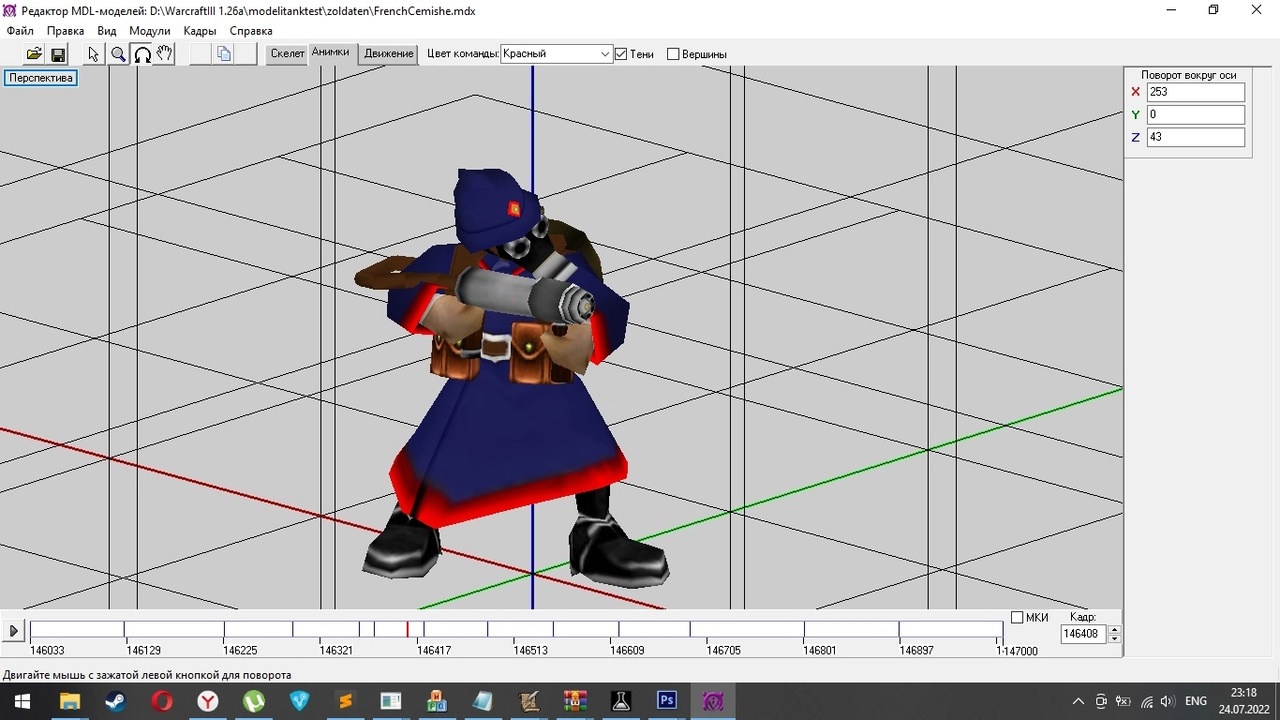Toggle the МКИ checkbox
The image size is (1280, 720).
tap(1017, 618)
